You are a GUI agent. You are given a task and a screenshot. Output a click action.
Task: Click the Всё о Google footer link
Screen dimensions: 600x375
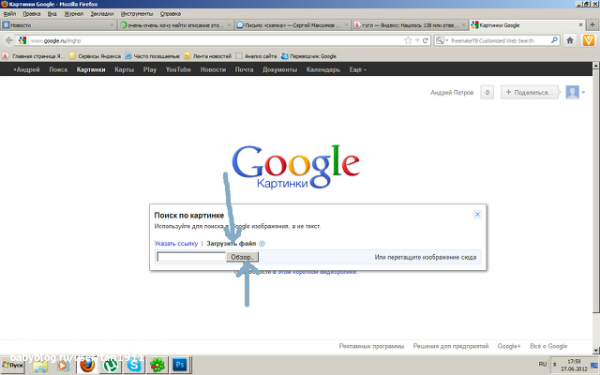[548, 346]
